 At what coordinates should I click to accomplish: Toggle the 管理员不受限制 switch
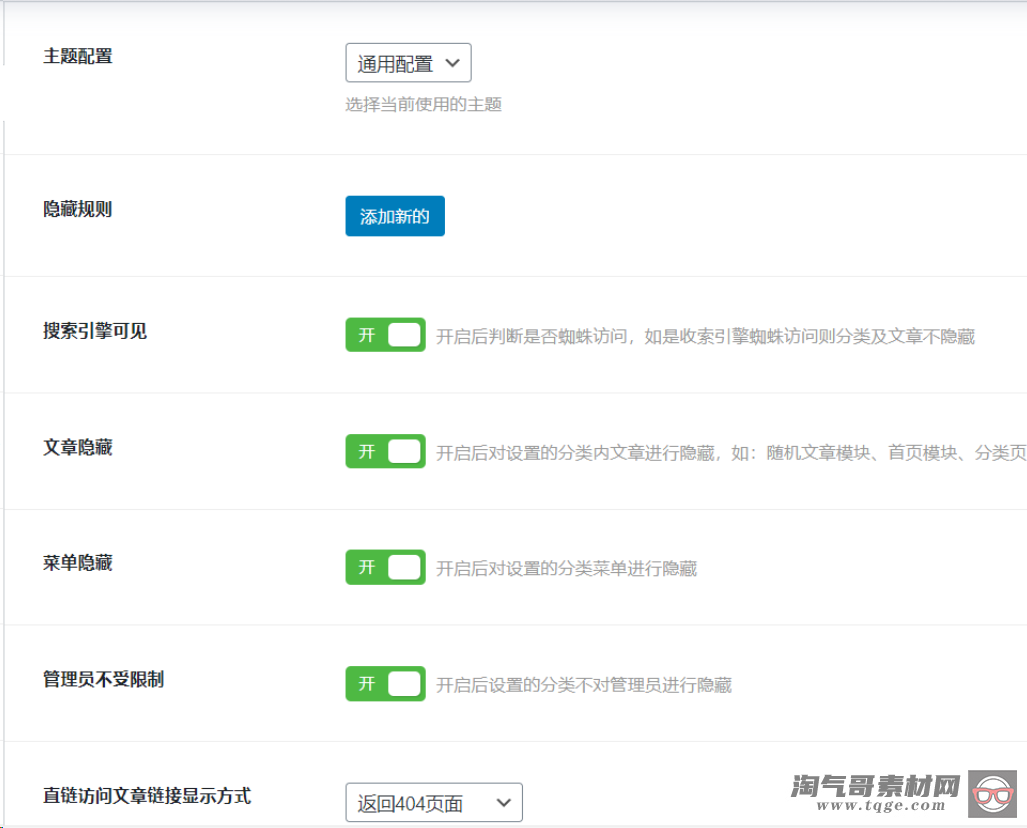(385, 684)
